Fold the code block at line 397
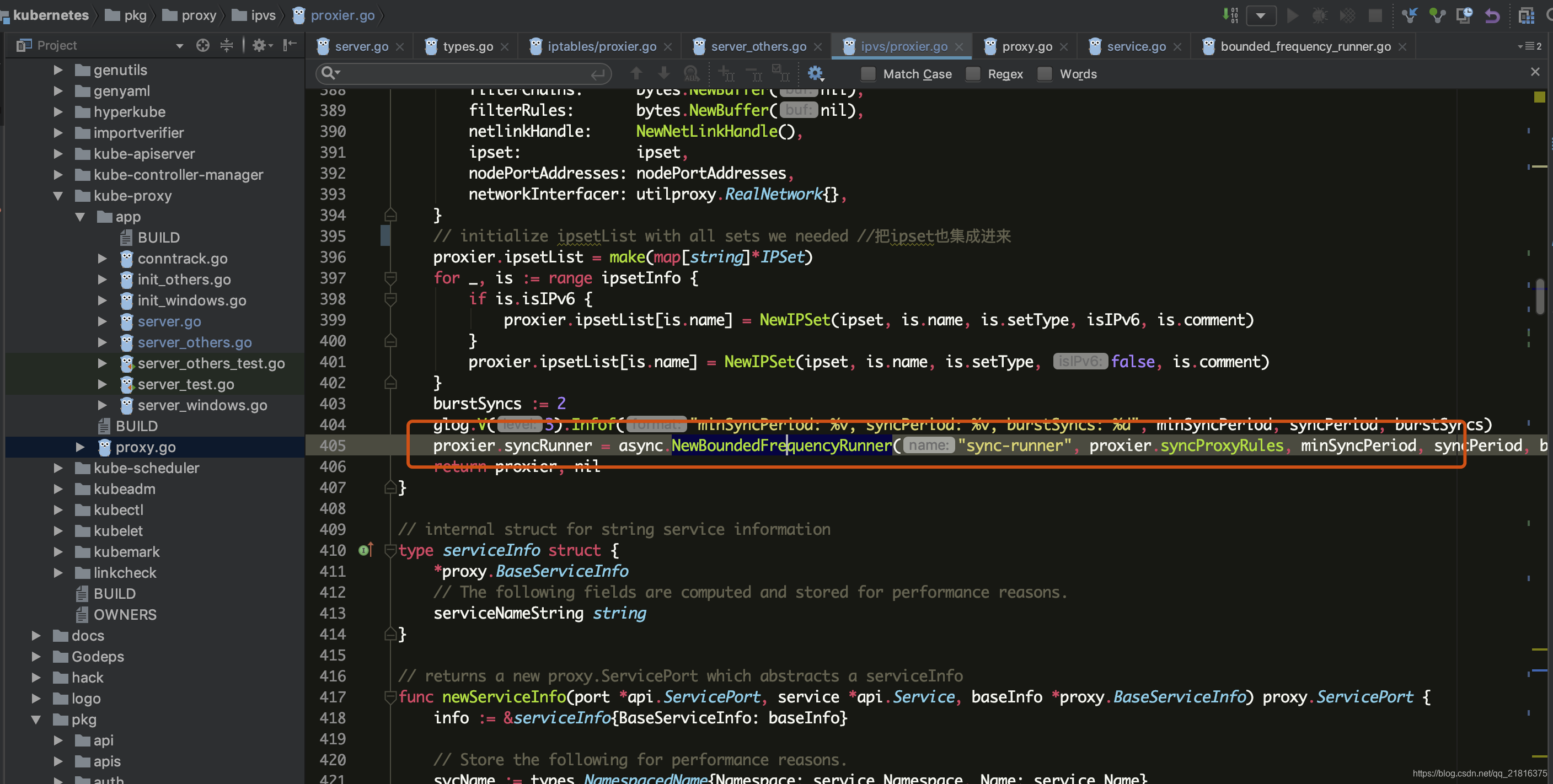 (390, 278)
